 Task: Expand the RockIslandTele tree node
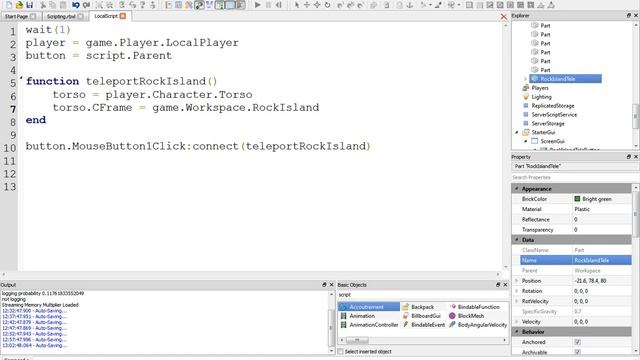click(x=525, y=79)
